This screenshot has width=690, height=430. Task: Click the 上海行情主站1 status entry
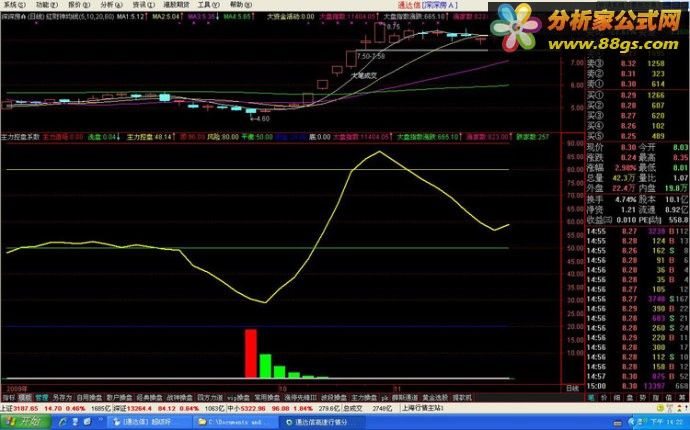[x=423, y=408]
